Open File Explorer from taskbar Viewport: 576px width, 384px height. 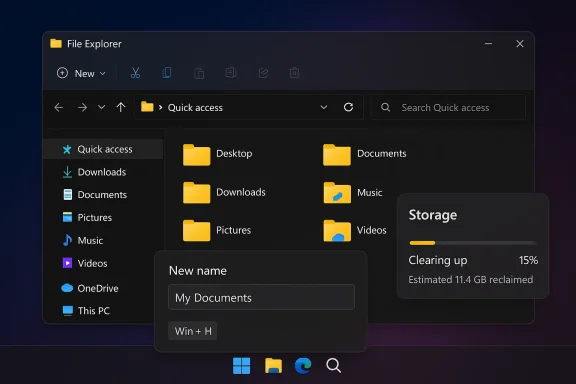pos(273,366)
